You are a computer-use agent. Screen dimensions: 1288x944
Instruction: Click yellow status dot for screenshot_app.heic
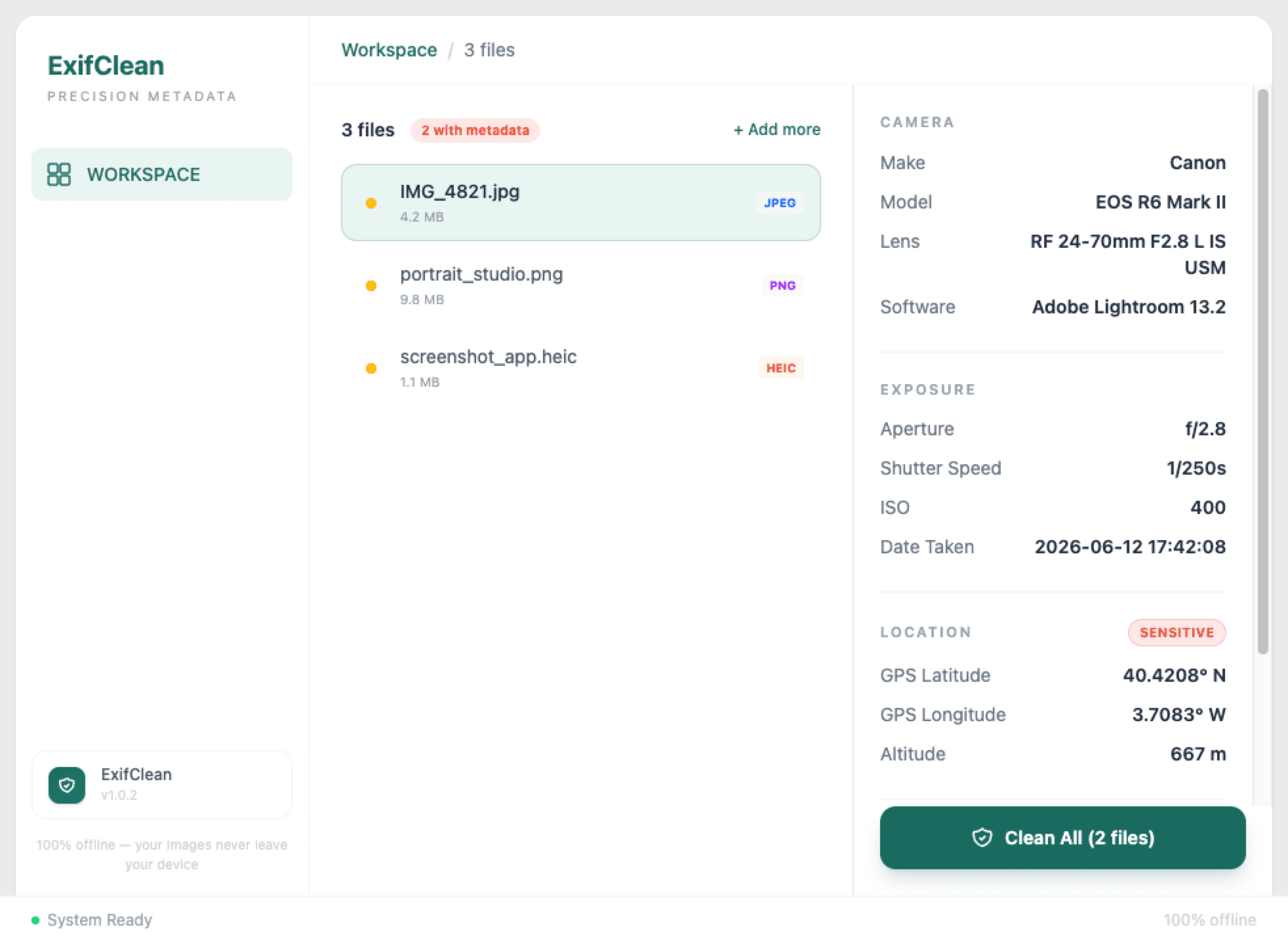click(x=371, y=368)
